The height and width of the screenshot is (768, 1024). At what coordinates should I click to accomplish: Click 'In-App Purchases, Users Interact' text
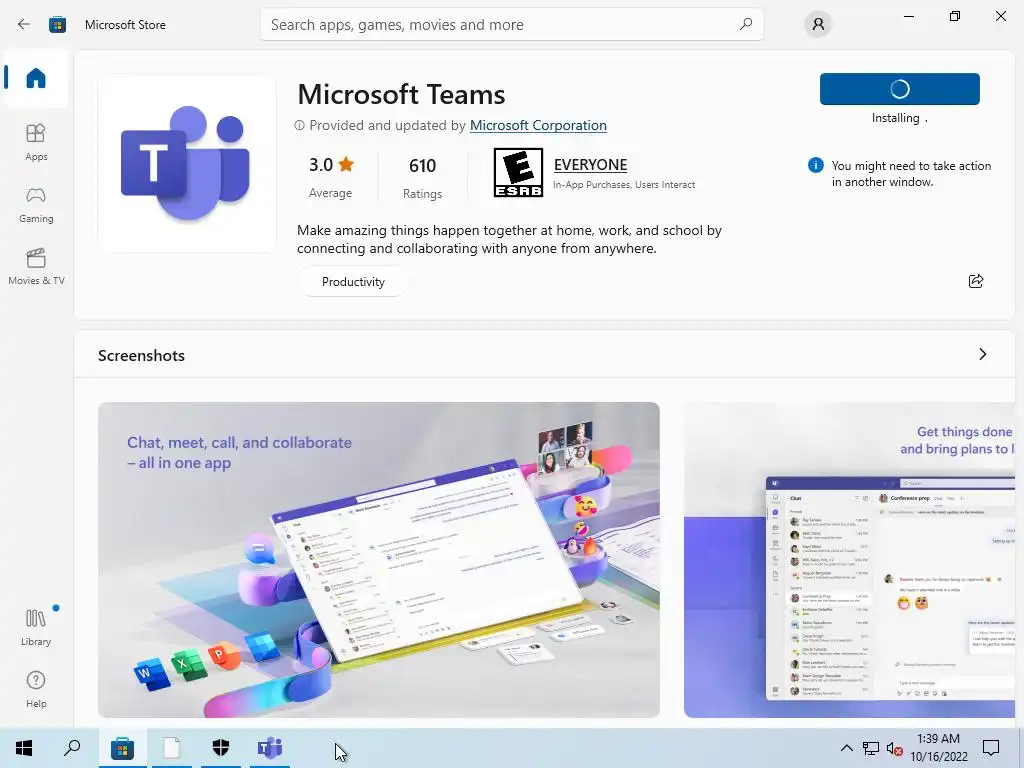(x=624, y=185)
